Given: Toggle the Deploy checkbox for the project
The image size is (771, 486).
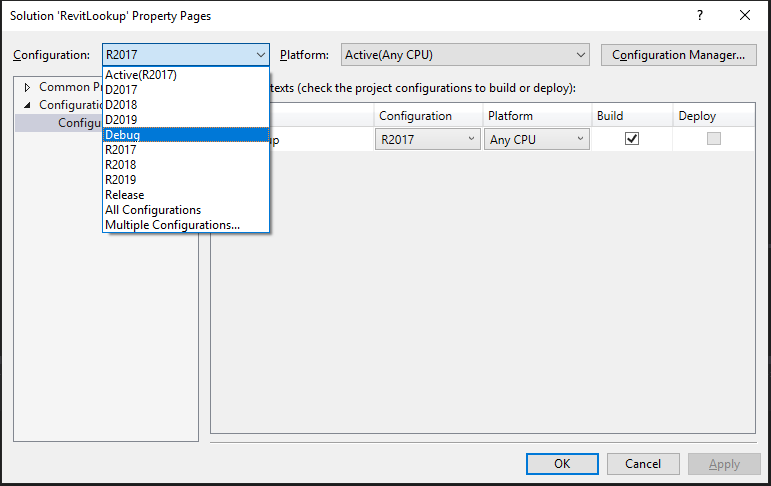Looking at the screenshot, I should pos(713,139).
